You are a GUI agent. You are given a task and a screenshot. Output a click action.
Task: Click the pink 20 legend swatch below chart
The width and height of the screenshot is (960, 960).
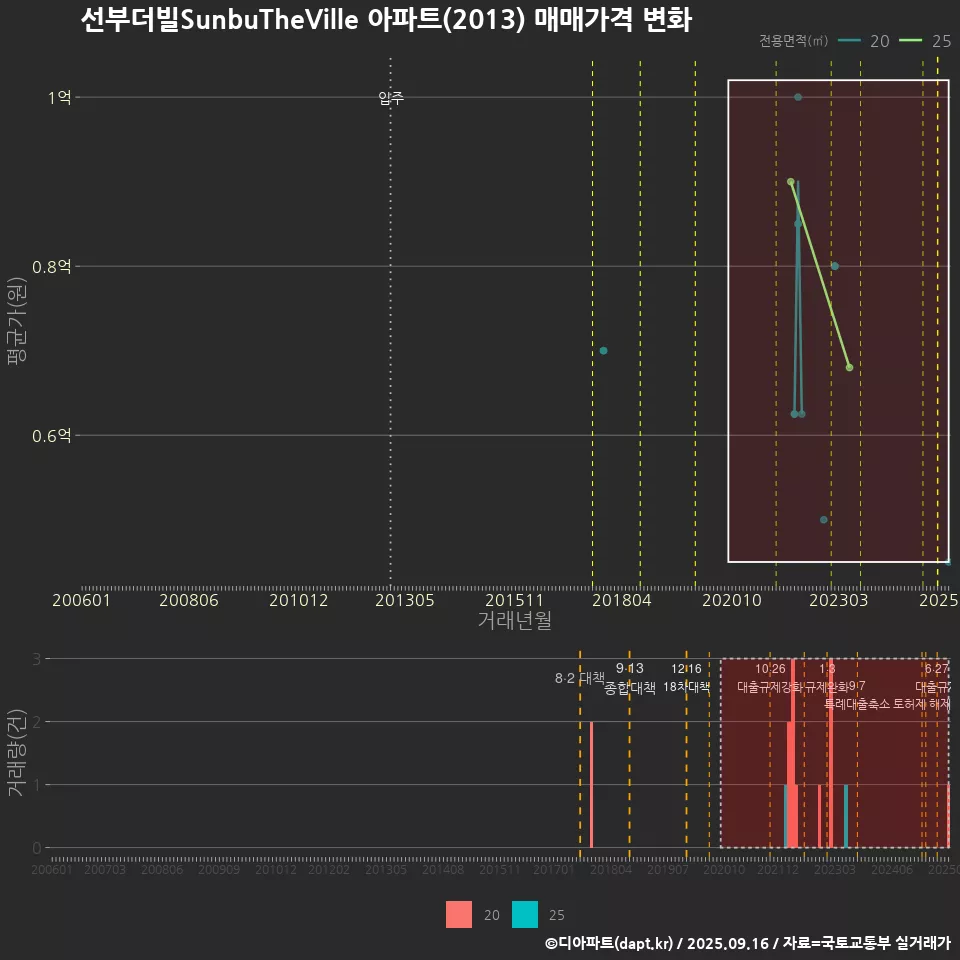[457, 914]
